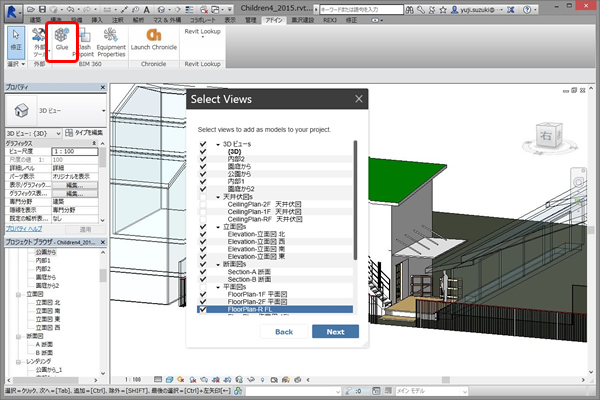This screenshot has width=600, height=400.
Task: Switch to the 管理 ribbon tab
Action: pyautogui.click(x=251, y=20)
